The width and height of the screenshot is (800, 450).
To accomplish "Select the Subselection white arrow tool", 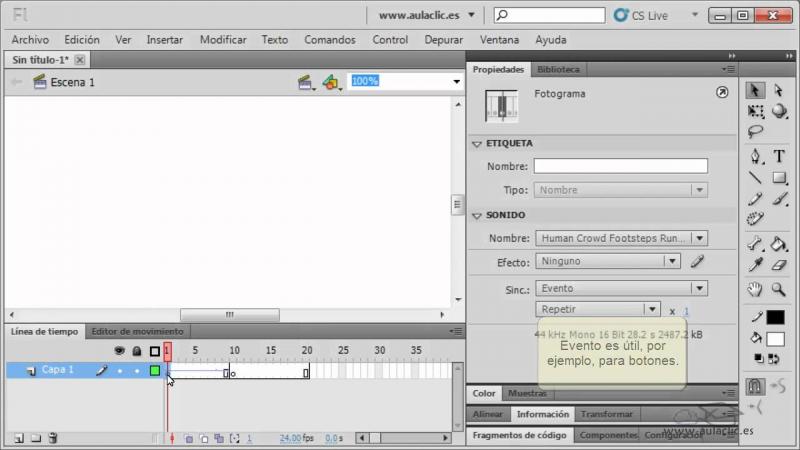I will (x=779, y=90).
